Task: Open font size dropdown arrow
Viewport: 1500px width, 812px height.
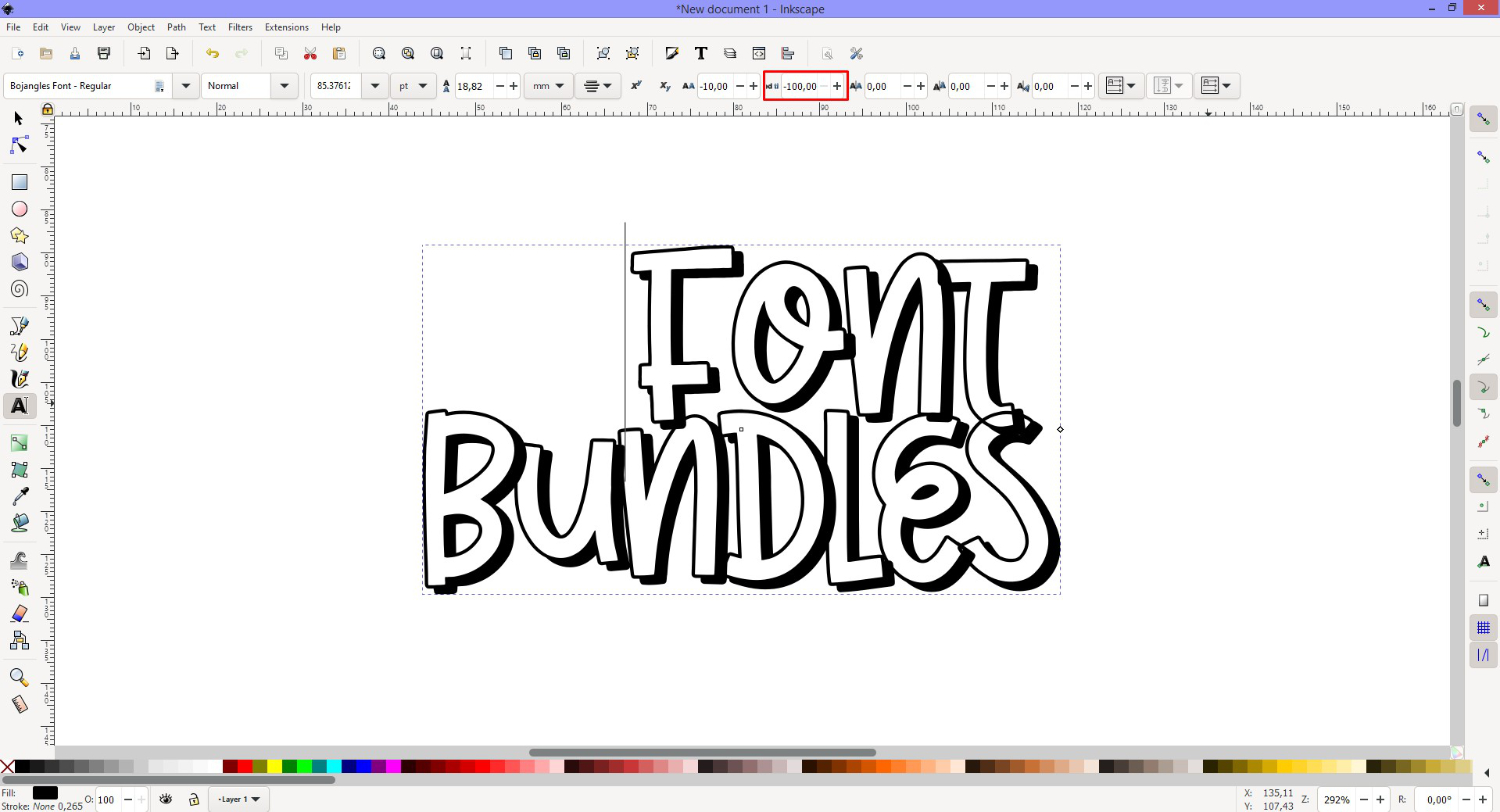Action: click(x=375, y=86)
